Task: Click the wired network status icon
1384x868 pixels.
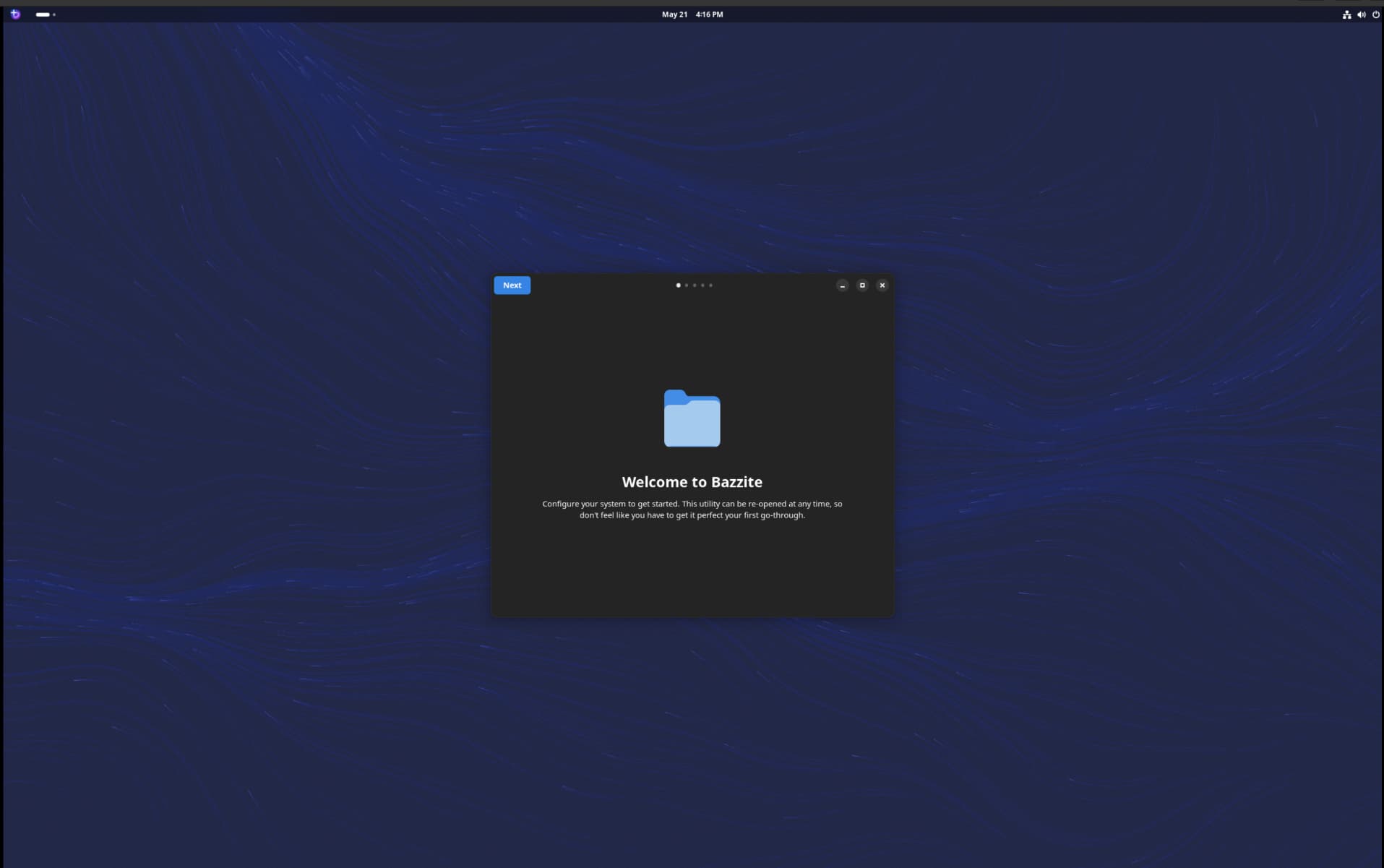Action: pyautogui.click(x=1346, y=14)
